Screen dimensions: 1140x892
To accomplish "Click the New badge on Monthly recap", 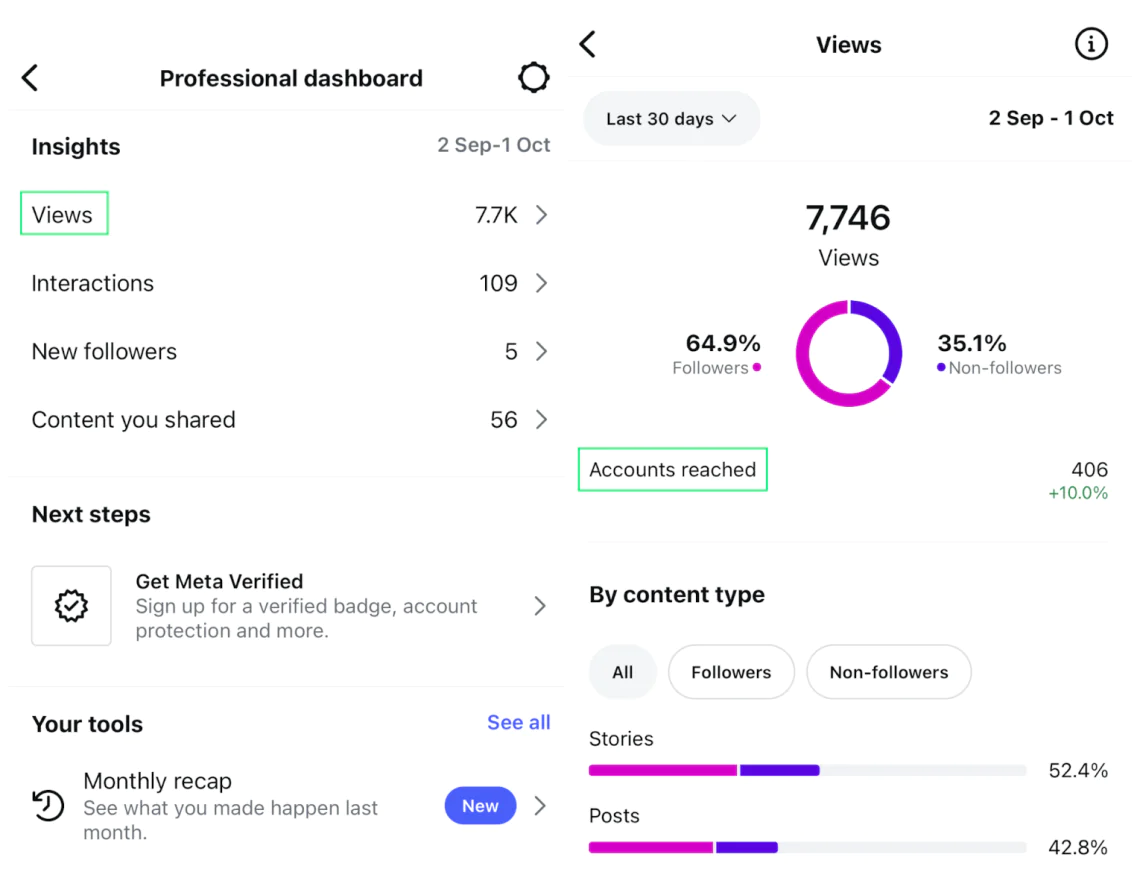I will coord(480,806).
